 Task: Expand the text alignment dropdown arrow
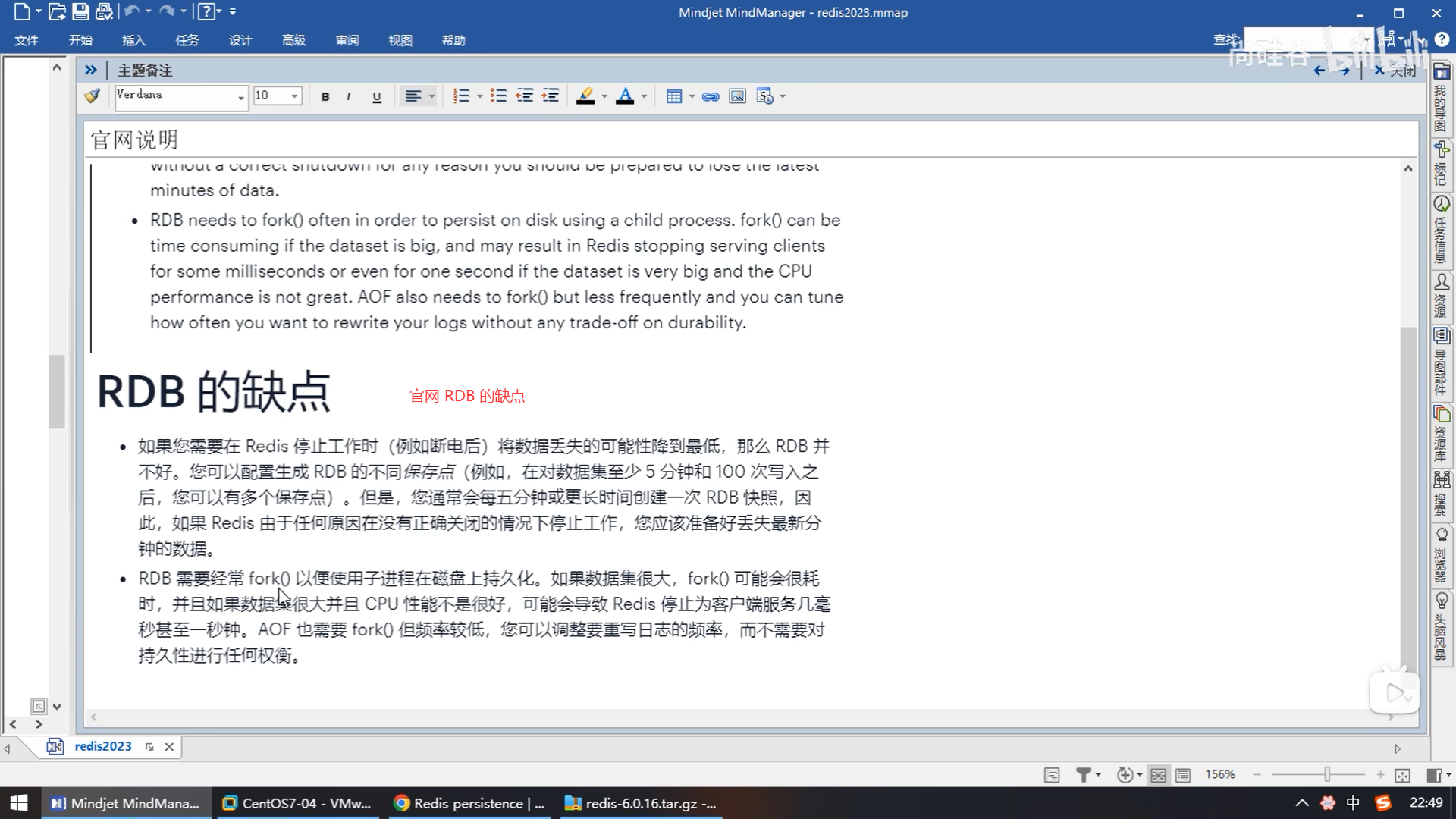click(x=432, y=96)
